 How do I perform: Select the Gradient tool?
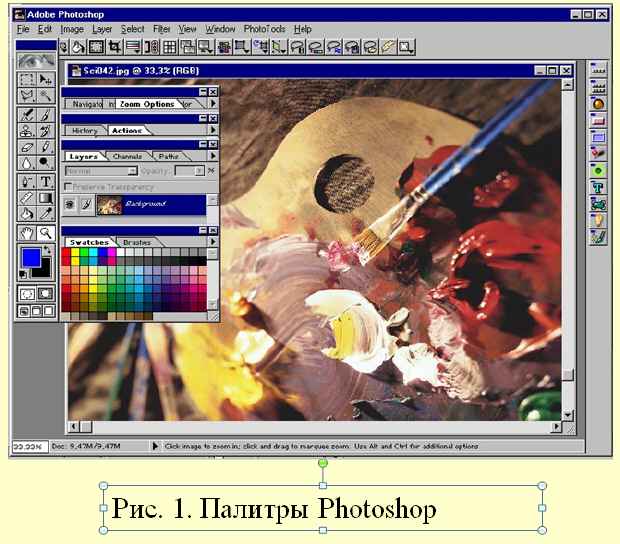[45, 198]
